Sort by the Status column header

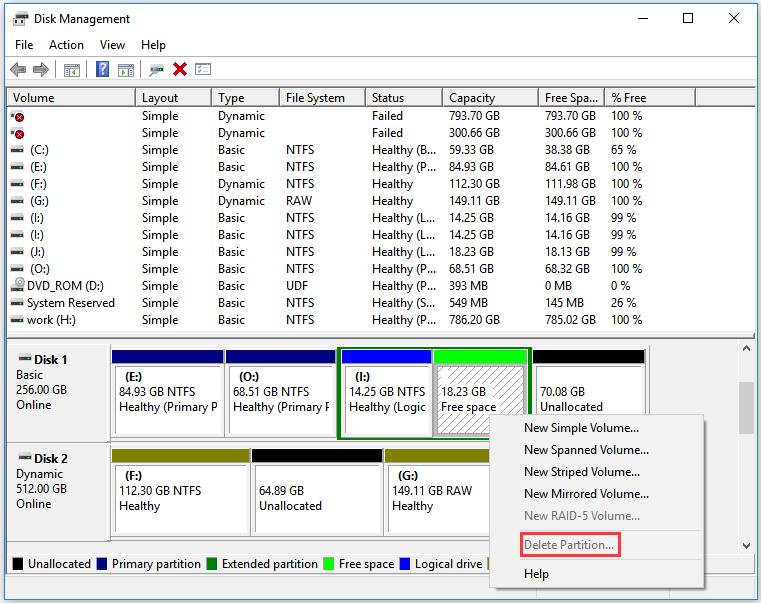[x=404, y=98]
